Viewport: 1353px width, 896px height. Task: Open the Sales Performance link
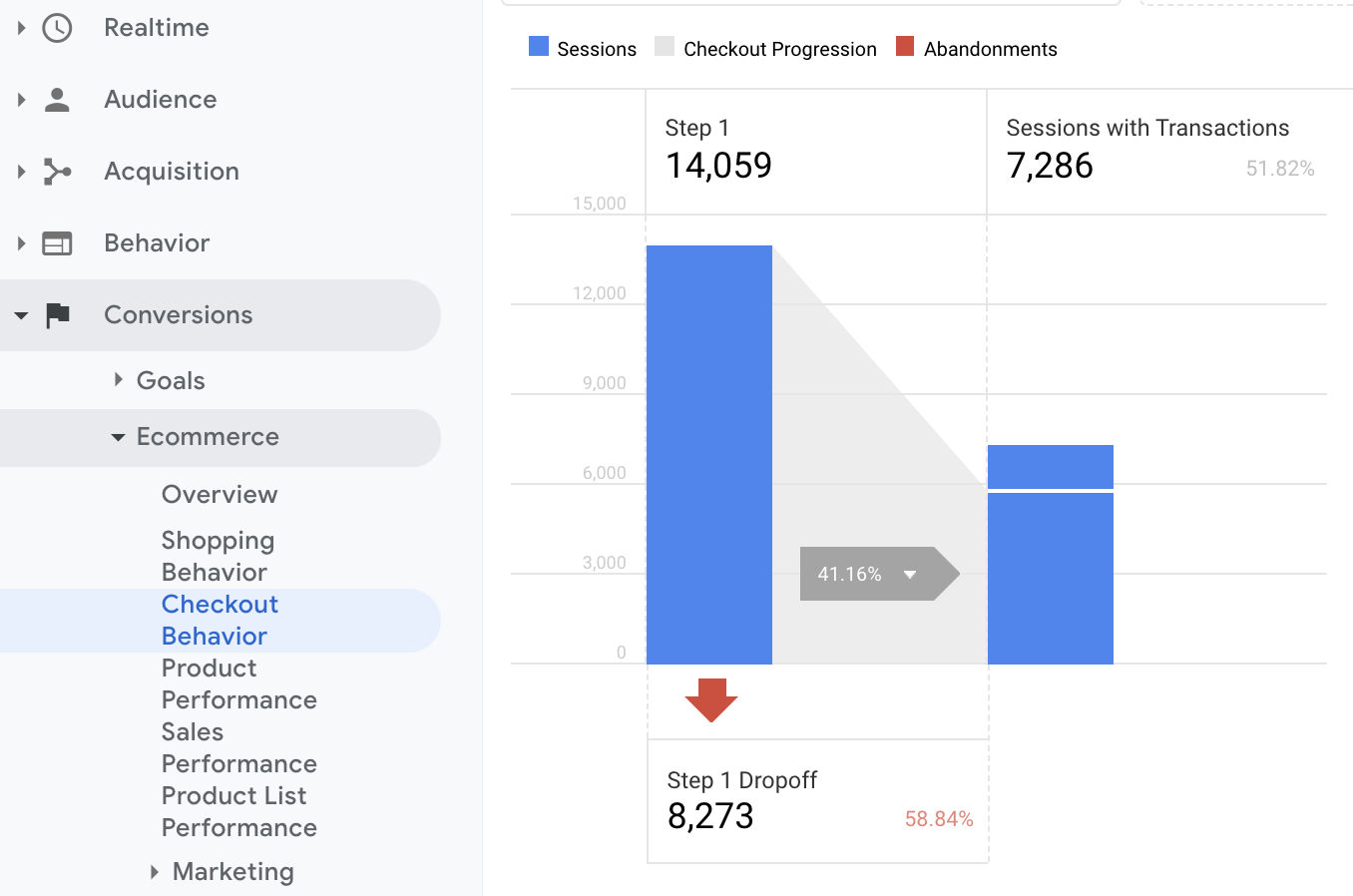[238, 747]
